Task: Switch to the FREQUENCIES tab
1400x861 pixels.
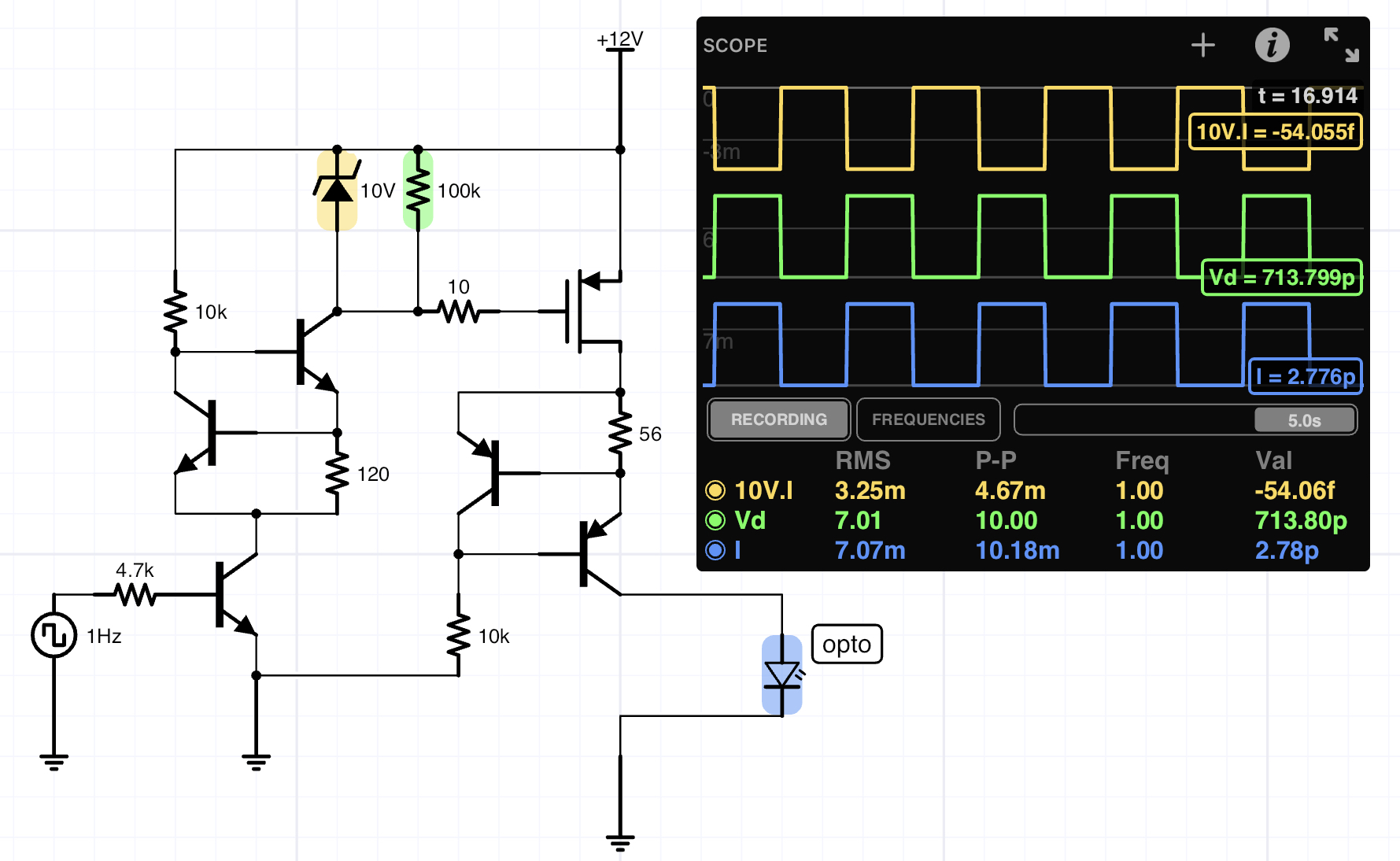Action: (929, 419)
